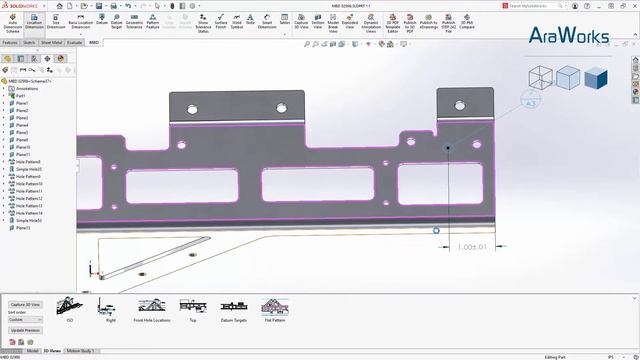
Task: Save the document with the Save icon
Action: coord(99,6)
